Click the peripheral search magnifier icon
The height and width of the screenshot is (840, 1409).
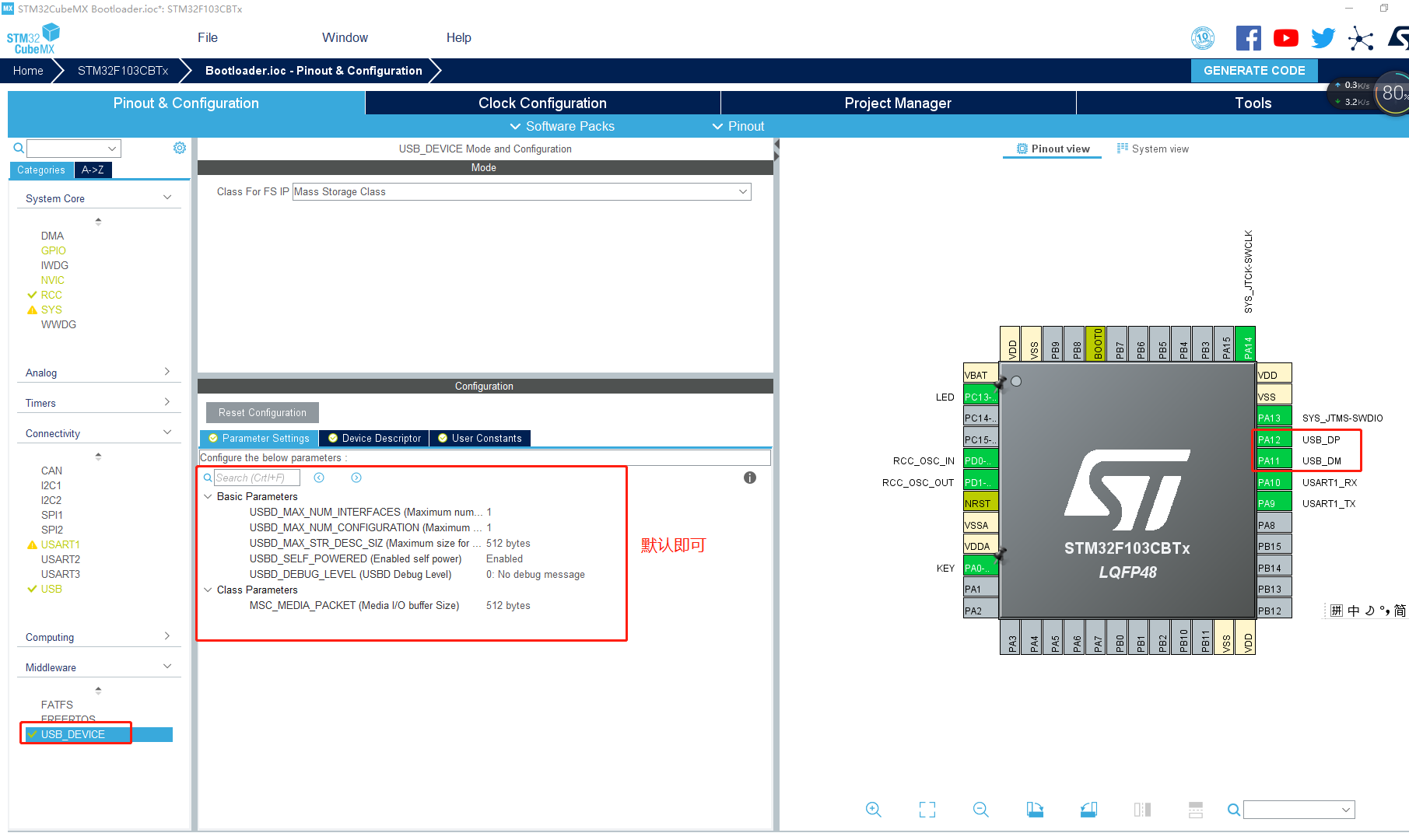click(19, 148)
